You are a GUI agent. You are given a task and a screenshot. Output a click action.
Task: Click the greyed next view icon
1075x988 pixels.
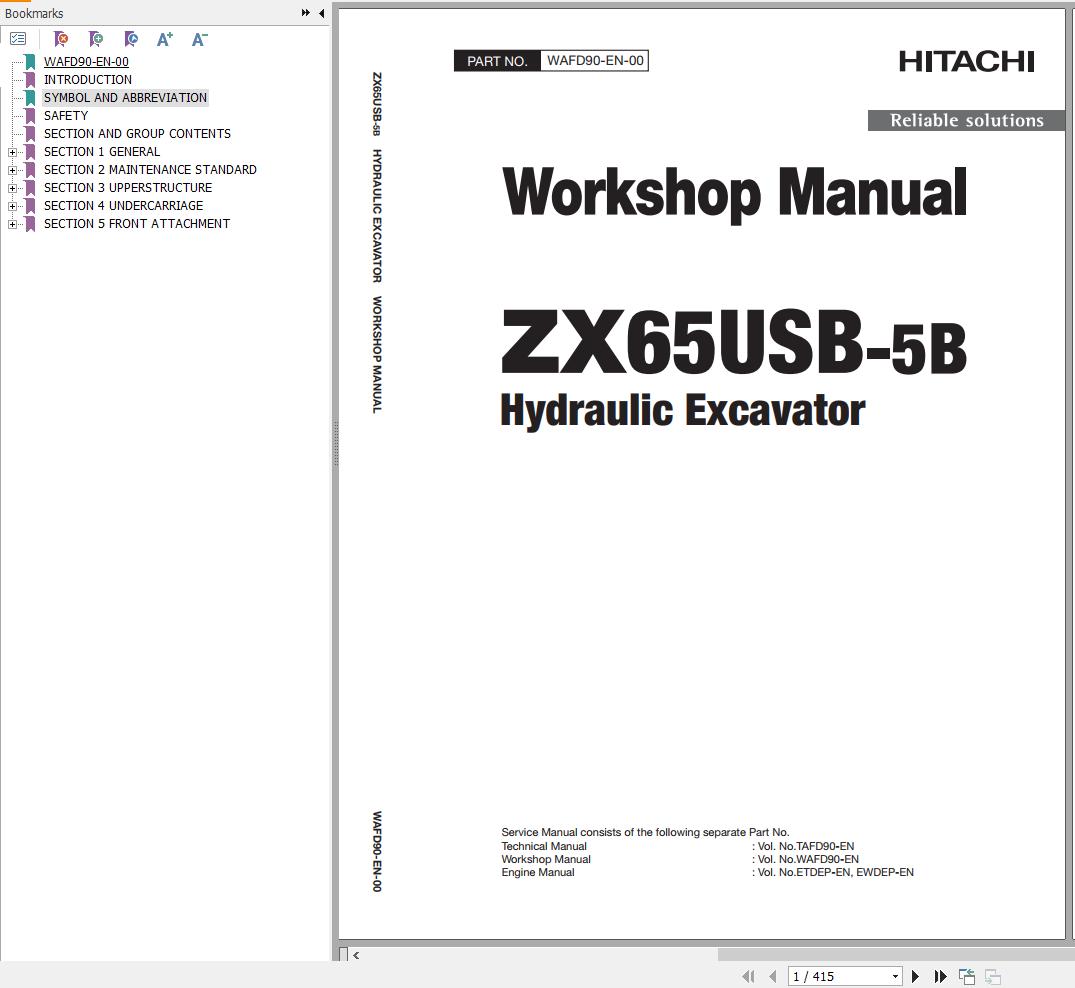click(993, 976)
